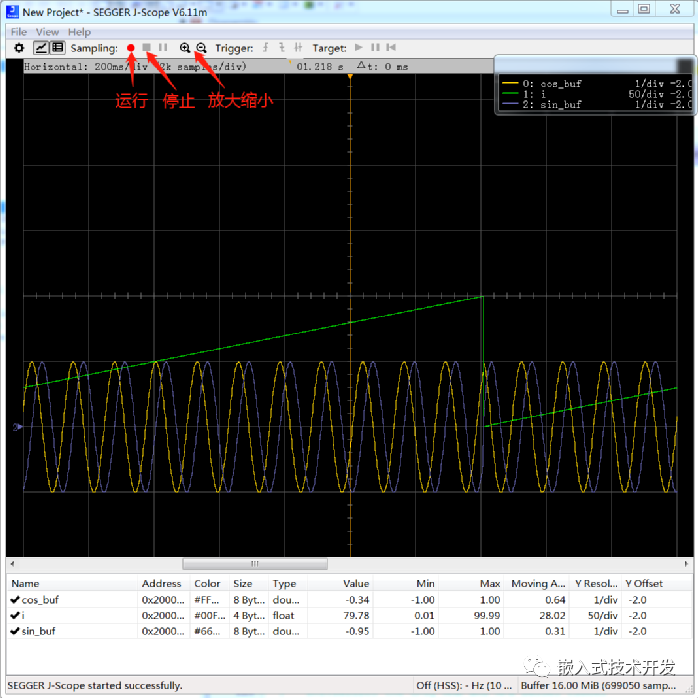Pause sampling in toolbar
The width and height of the screenshot is (698, 698).
[163, 47]
